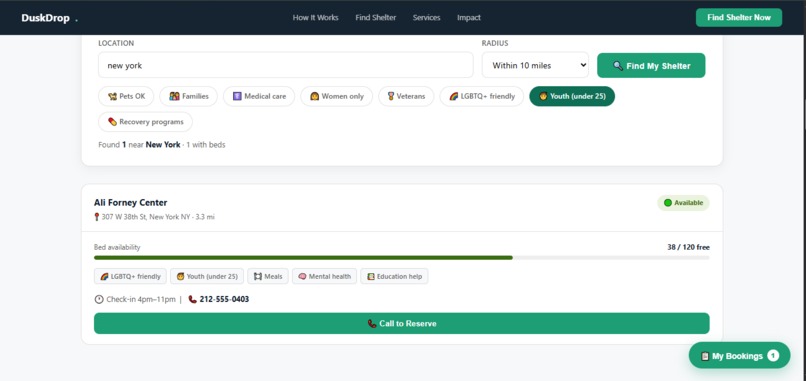806x381 pixels.
Task: Click the map pin icon beside address
Action: (97, 217)
